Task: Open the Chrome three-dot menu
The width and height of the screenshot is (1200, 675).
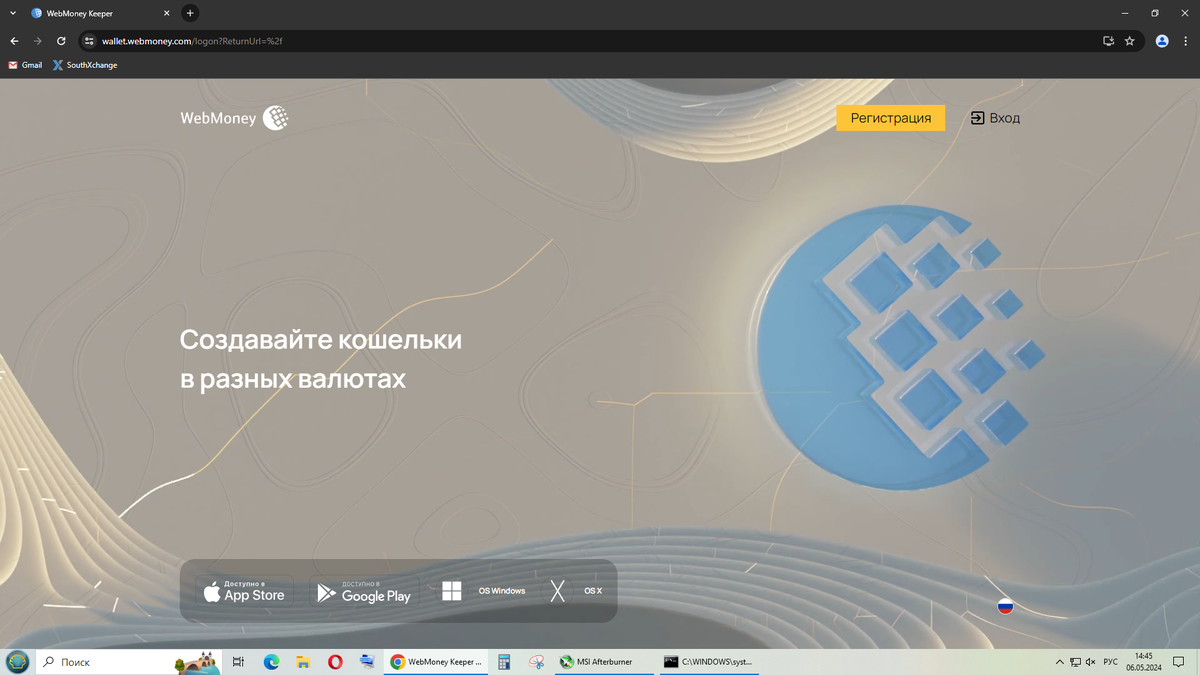Action: [1185, 41]
